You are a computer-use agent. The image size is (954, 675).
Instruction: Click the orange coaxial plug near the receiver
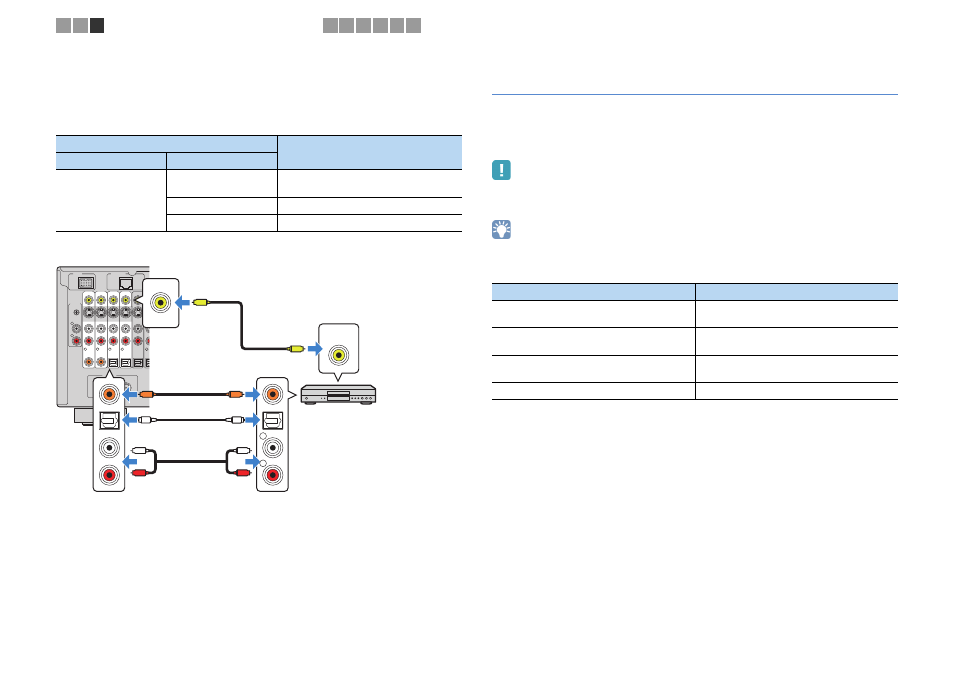point(147,394)
